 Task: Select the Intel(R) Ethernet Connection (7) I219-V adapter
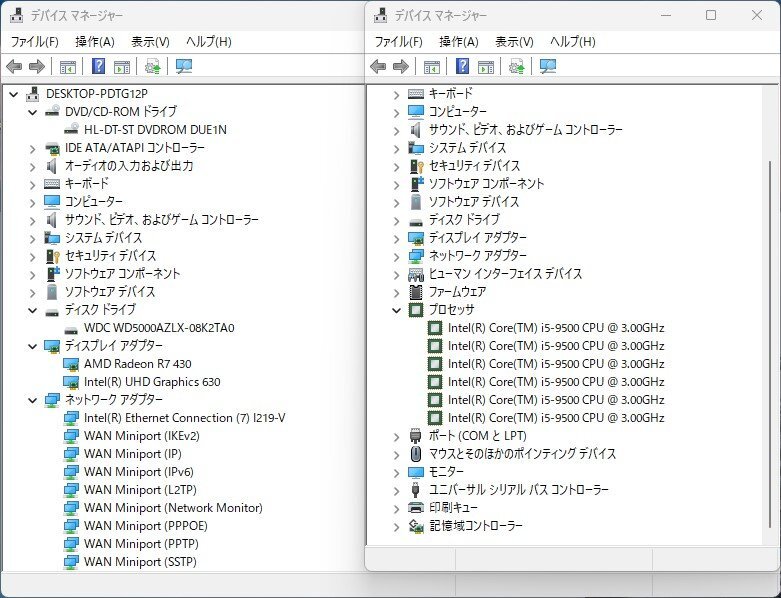[184, 418]
